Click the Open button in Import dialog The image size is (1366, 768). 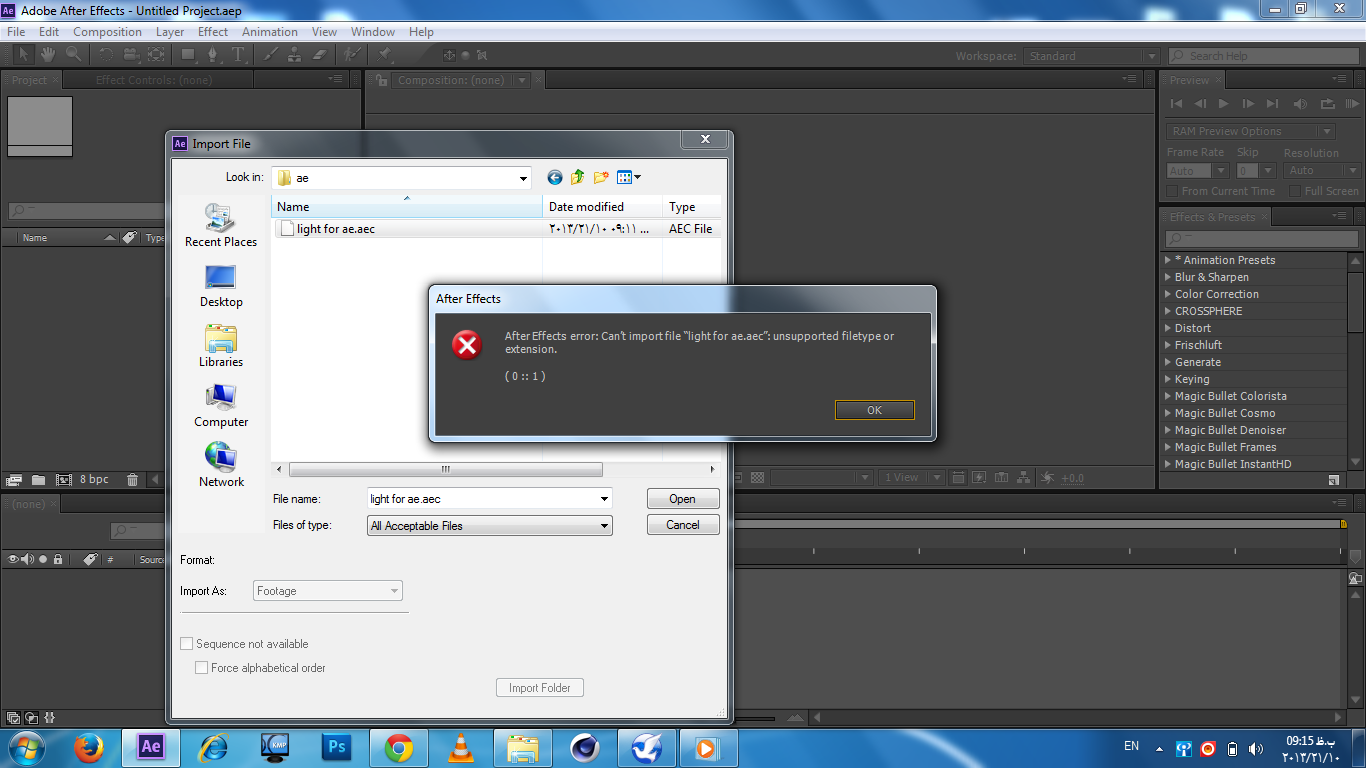(683, 499)
